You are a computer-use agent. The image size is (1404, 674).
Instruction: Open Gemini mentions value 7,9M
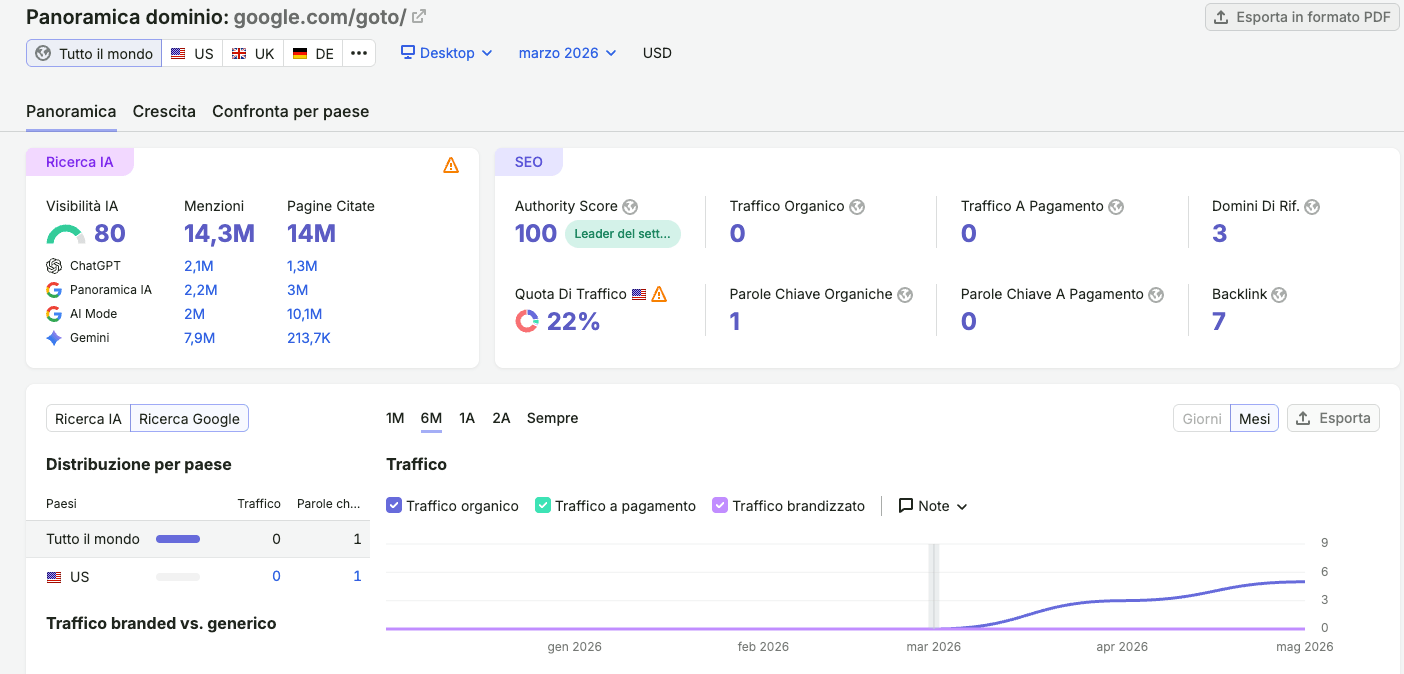pos(199,338)
